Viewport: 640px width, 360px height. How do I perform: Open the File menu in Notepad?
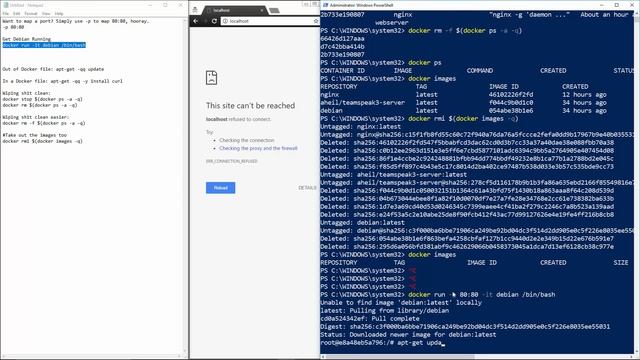point(5,13)
